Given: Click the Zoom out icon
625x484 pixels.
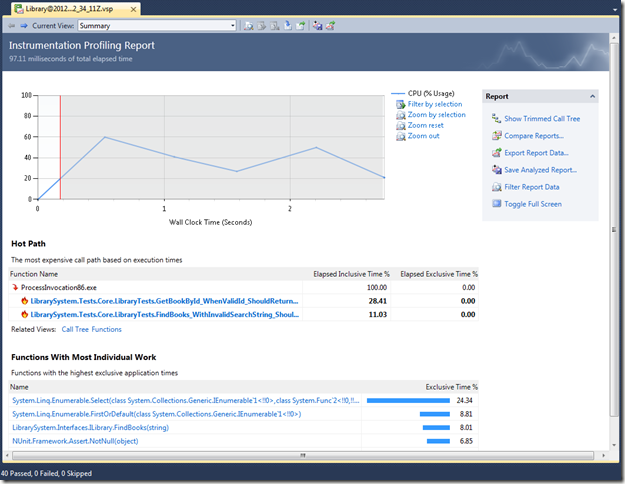Looking at the screenshot, I should coord(401,136).
